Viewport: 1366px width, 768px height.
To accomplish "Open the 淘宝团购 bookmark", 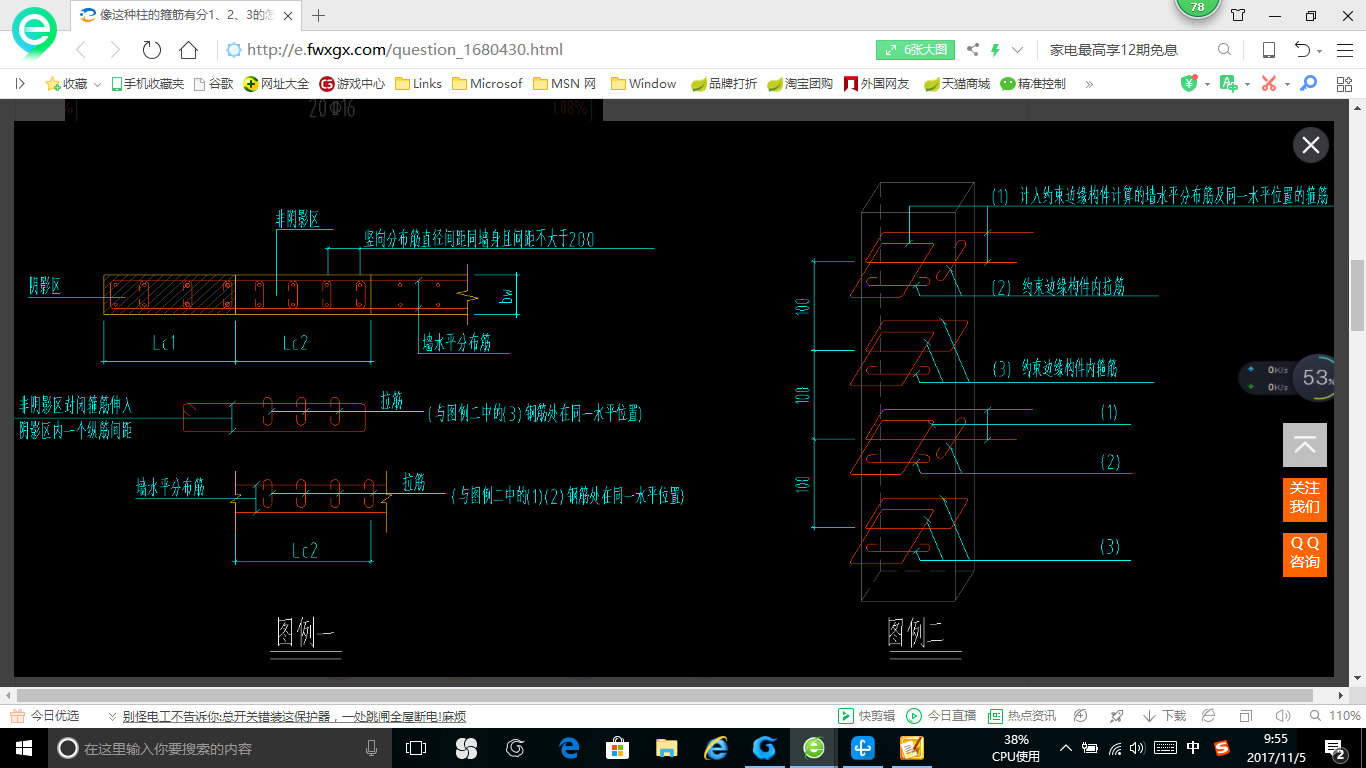I will pos(800,84).
